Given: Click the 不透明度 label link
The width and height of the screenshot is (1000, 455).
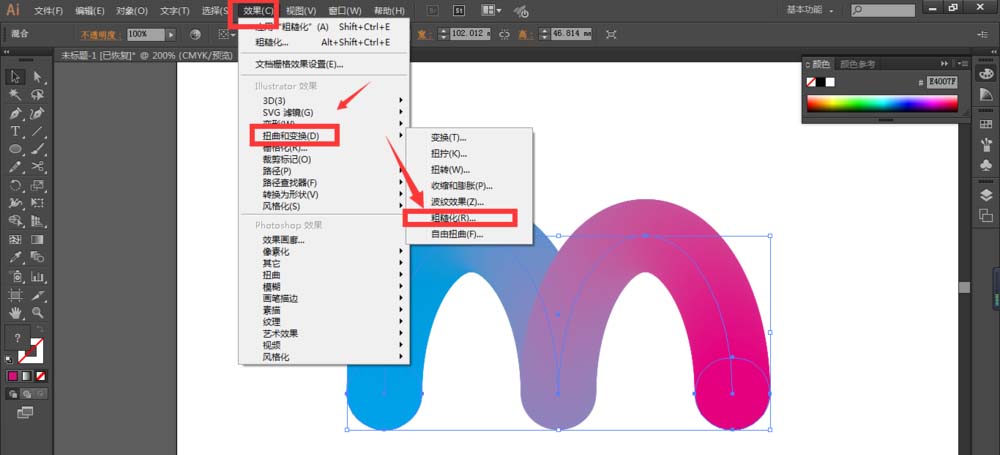Looking at the screenshot, I should click(101, 34).
